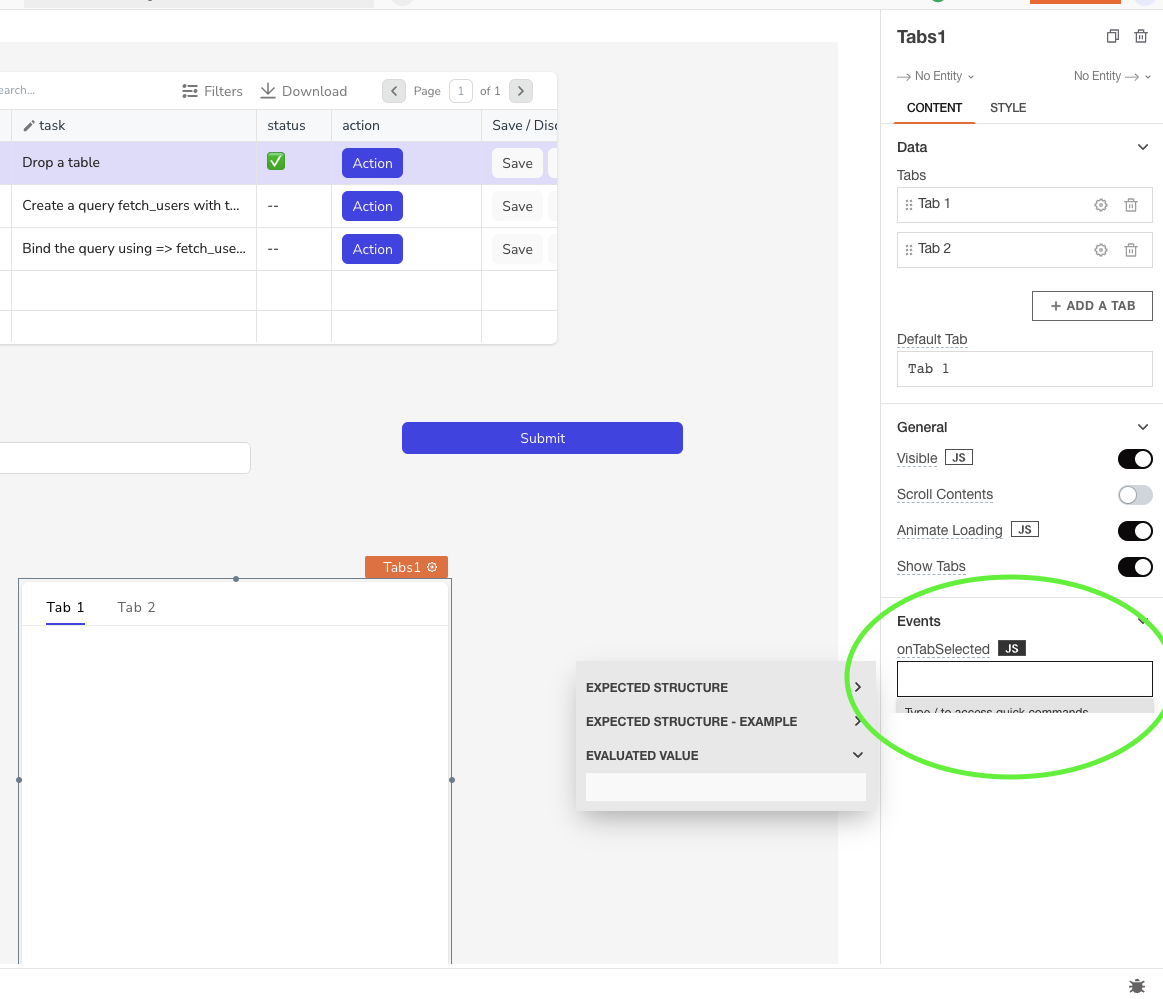Select the pencil edit icon on task column
This screenshot has width=1163, height=999.
[28, 125]
